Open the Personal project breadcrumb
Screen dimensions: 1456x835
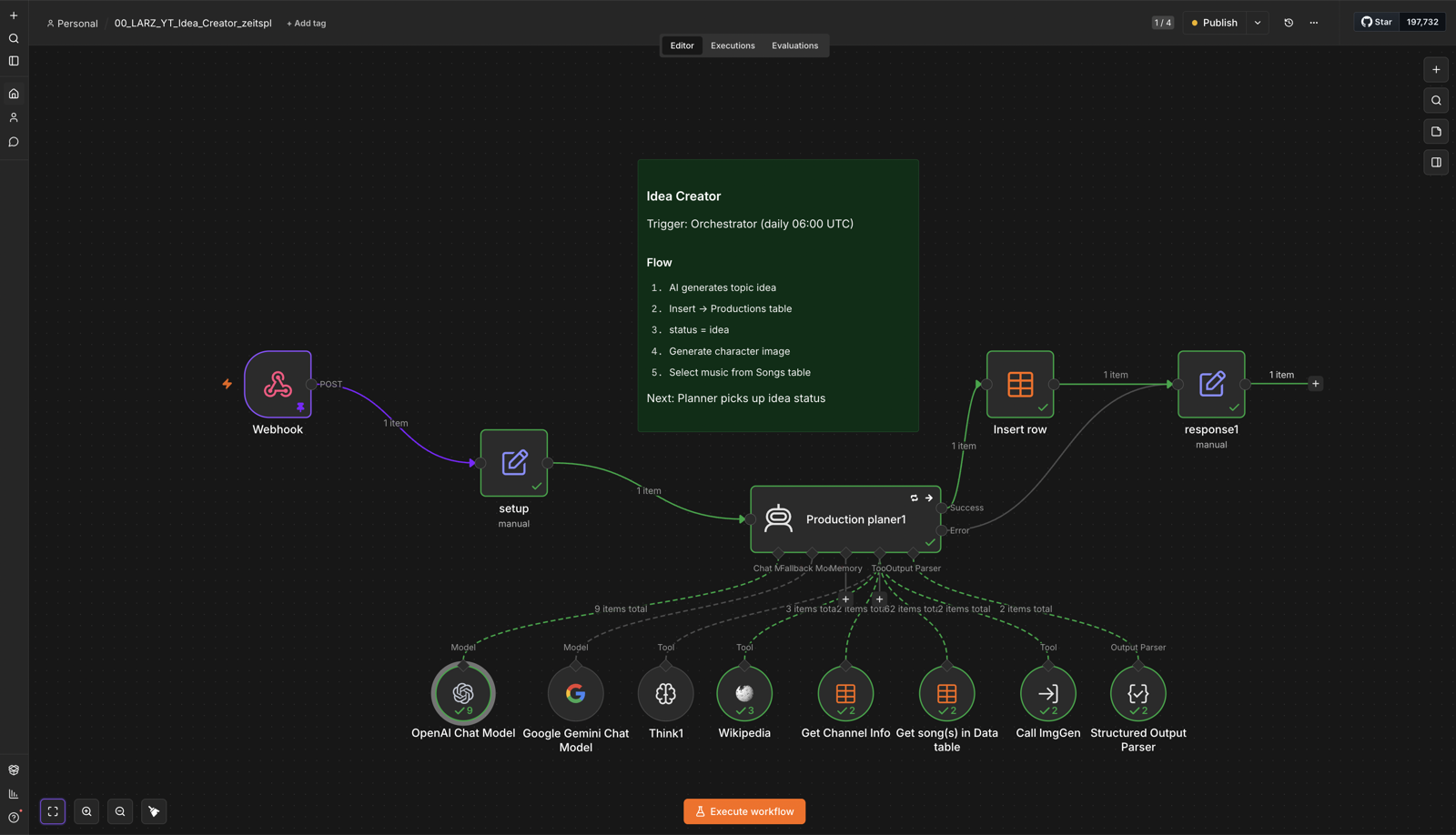click(72, 24)
